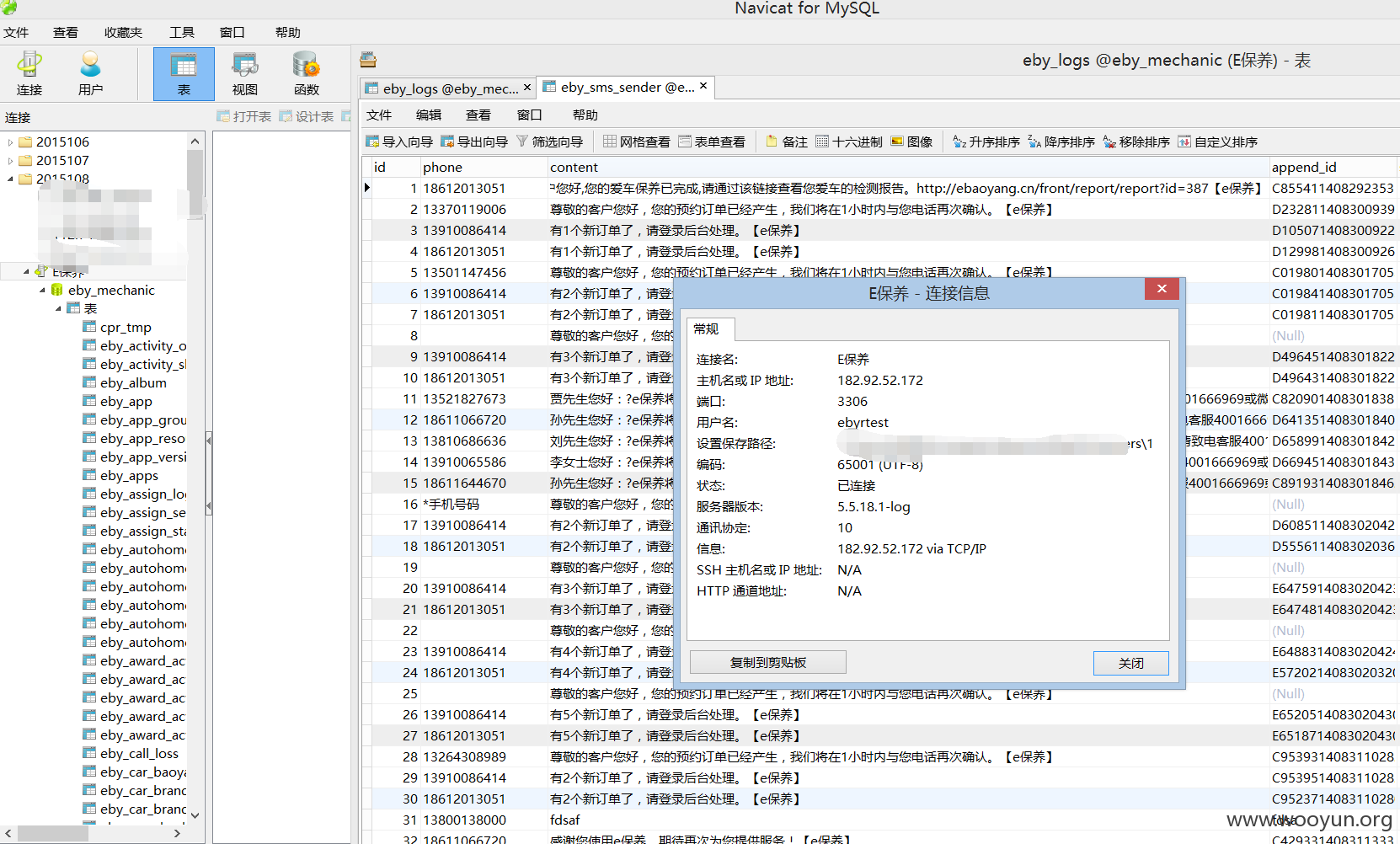Apply 降序排序 descending sort
The height and width of the screenshot is (844, 1400).
[1061, 142]
